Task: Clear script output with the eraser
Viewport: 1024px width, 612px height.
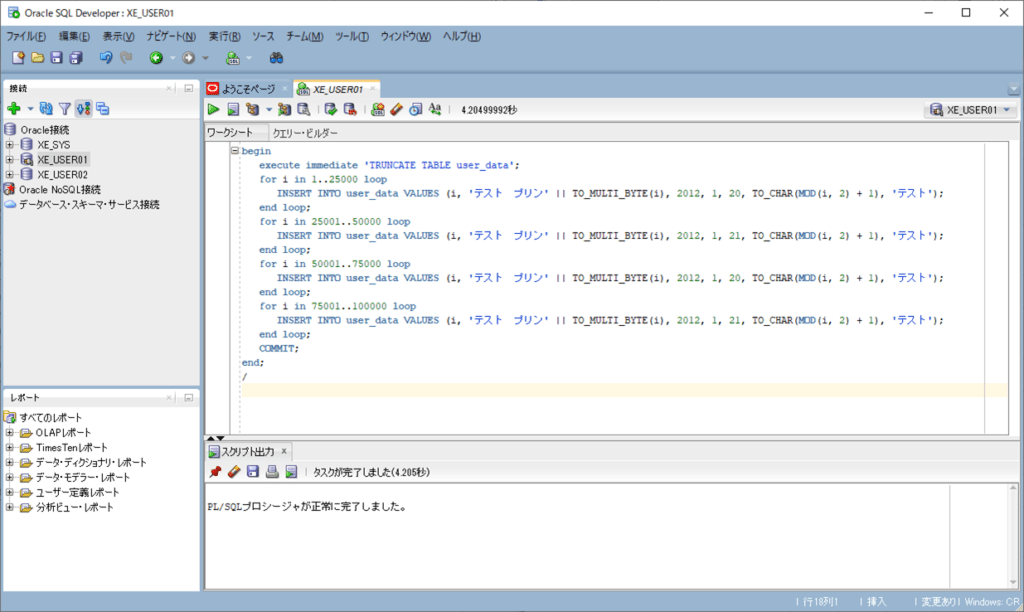Action: click(x=234, y=472)
